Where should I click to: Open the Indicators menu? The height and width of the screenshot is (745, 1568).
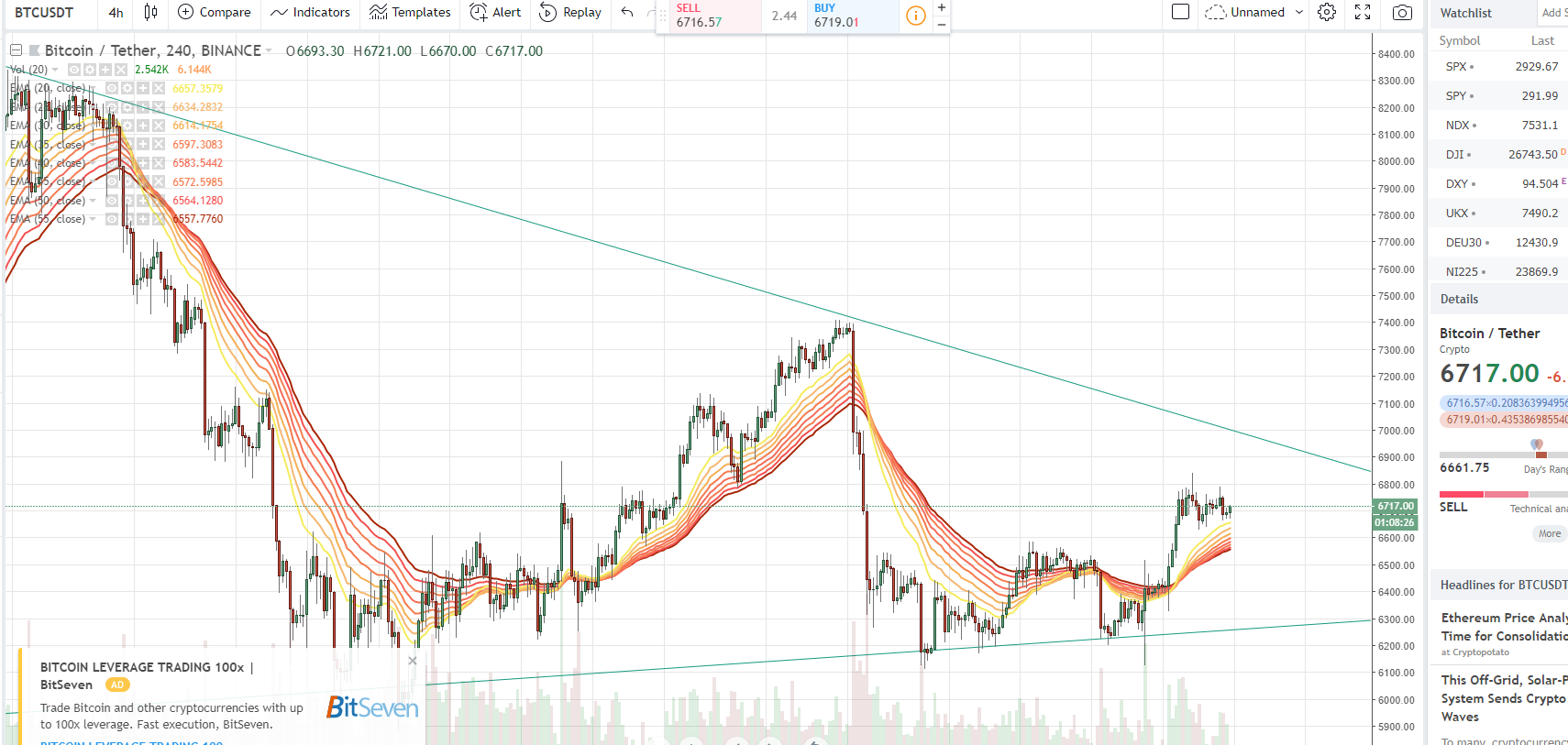[310, 12]
